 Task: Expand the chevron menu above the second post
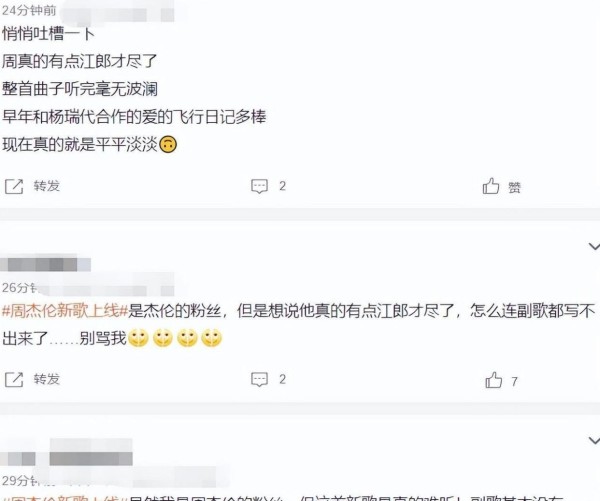click(594, 246)
